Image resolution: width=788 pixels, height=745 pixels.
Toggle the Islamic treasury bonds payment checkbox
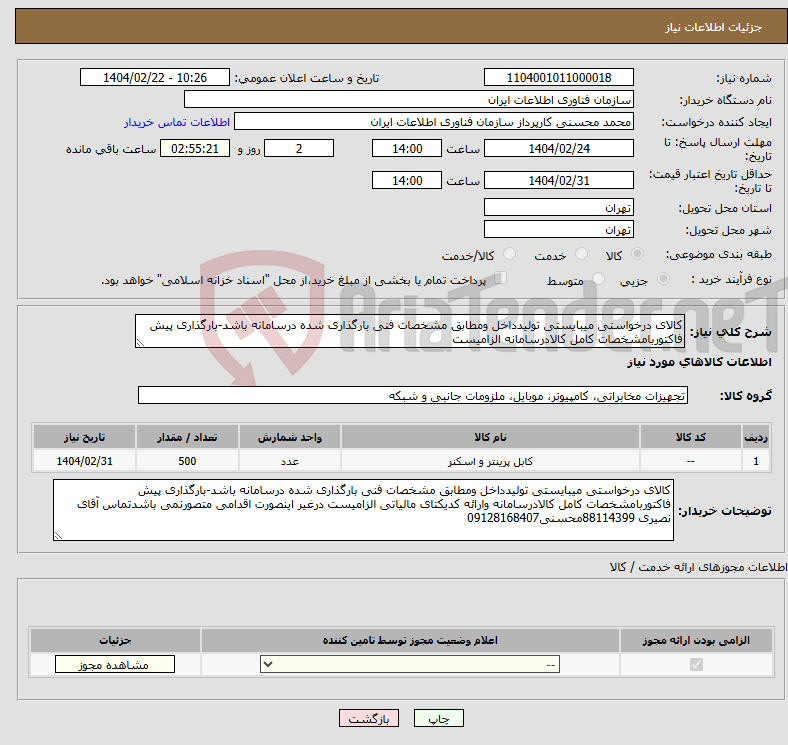coord(500,278)
